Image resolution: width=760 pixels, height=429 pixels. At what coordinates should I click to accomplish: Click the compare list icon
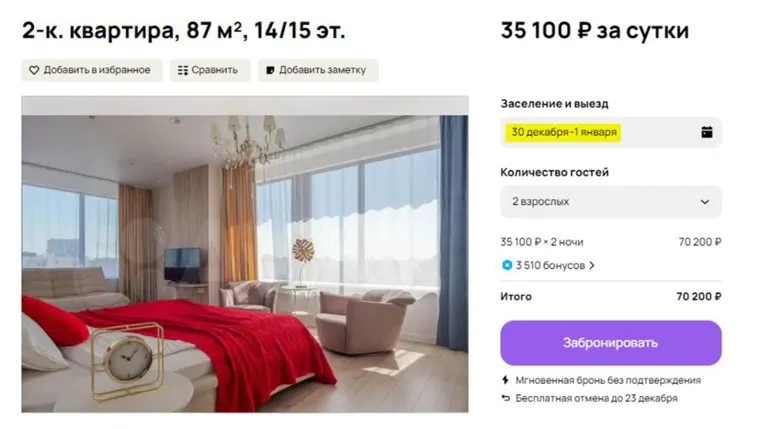coord(182,70)
